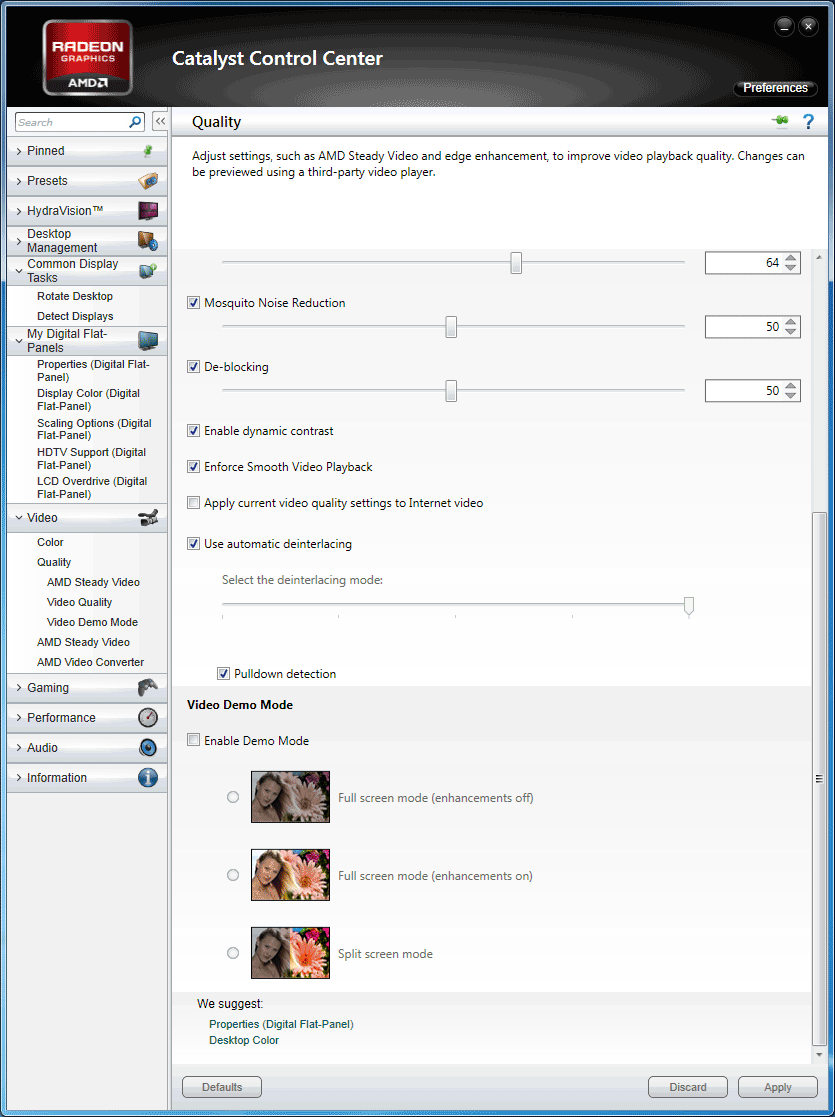Image resolution: width=835 pixels, height=1117 pixels.
Task: Click the Video camcorder icon
Action: pyautogui.click(x=147, y=518)
